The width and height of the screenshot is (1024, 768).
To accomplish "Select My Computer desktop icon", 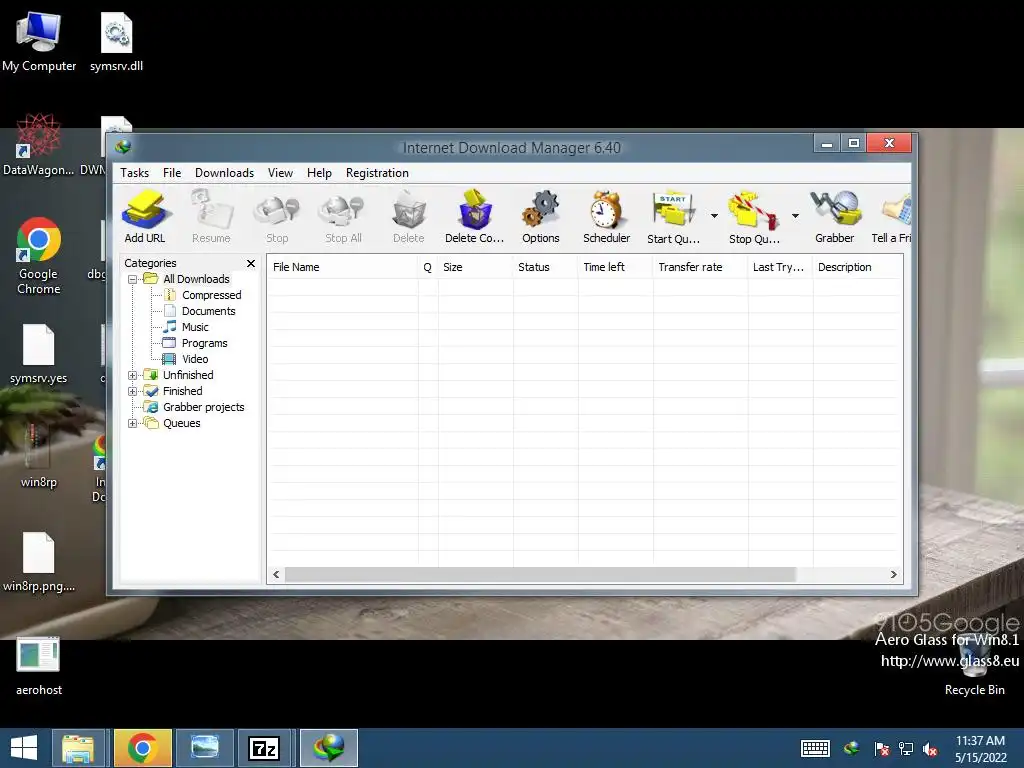I will click(x=39, y=42).
